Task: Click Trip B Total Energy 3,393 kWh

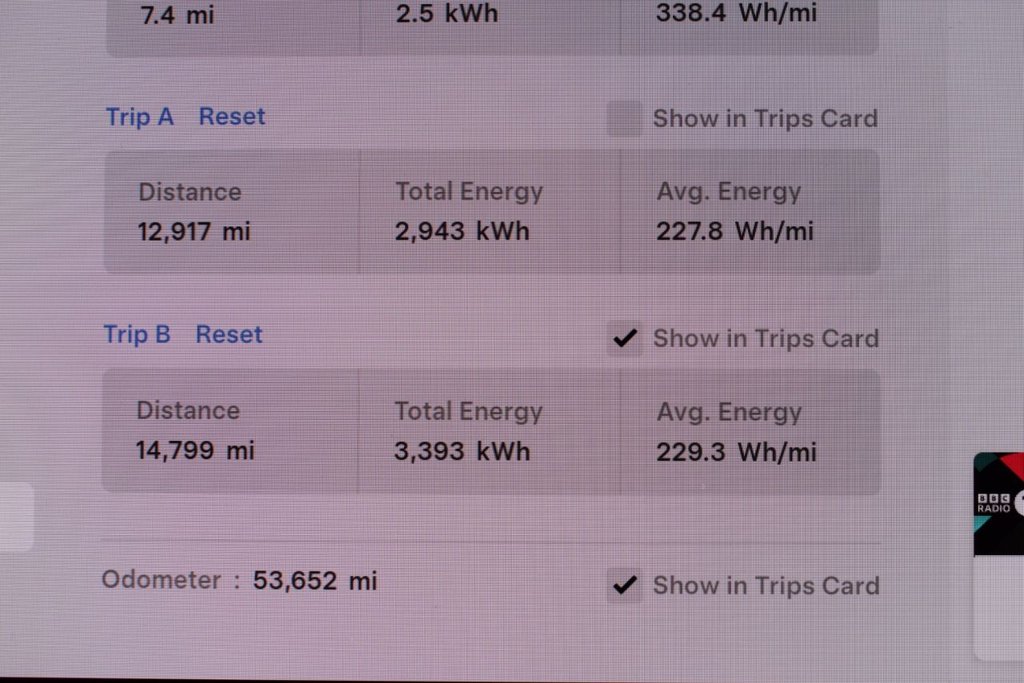Action: tap(462, 451)
